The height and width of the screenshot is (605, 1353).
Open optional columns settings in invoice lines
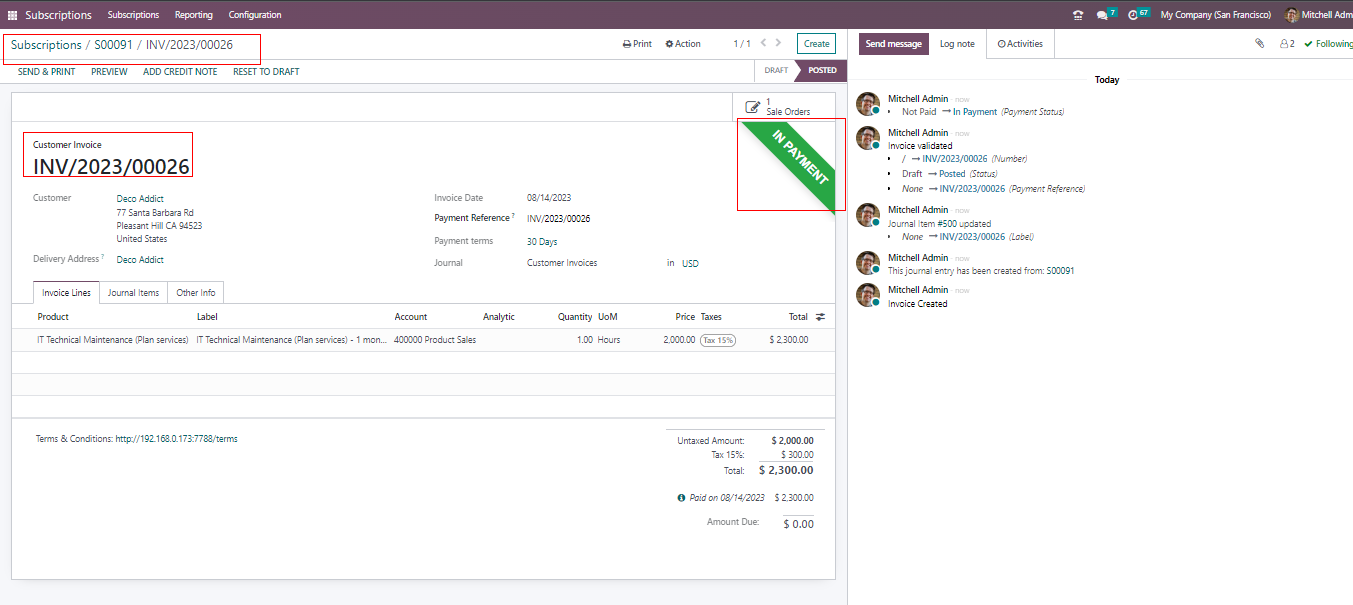click(820, 317)
